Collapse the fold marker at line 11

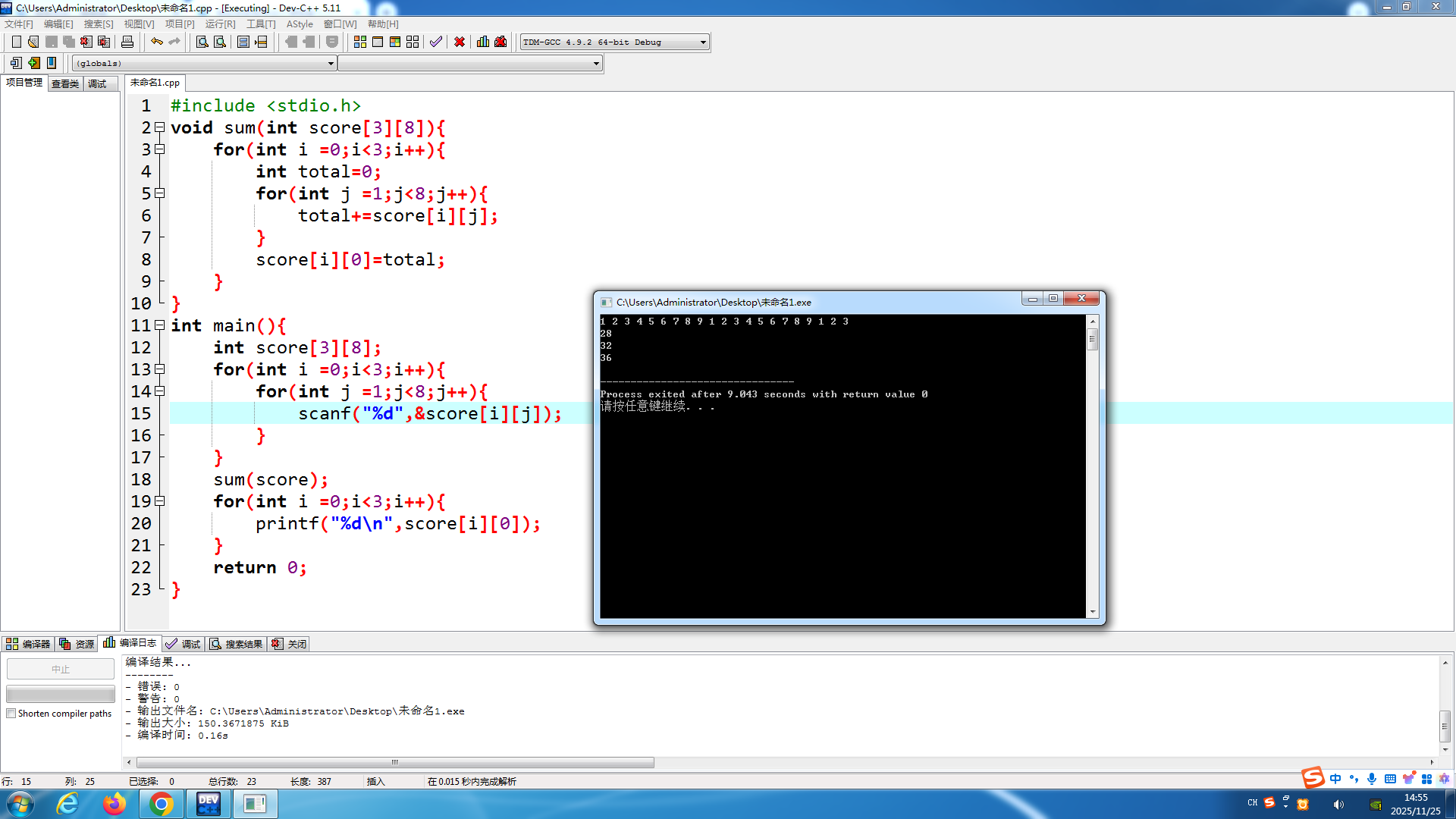(x=160, y=325)
